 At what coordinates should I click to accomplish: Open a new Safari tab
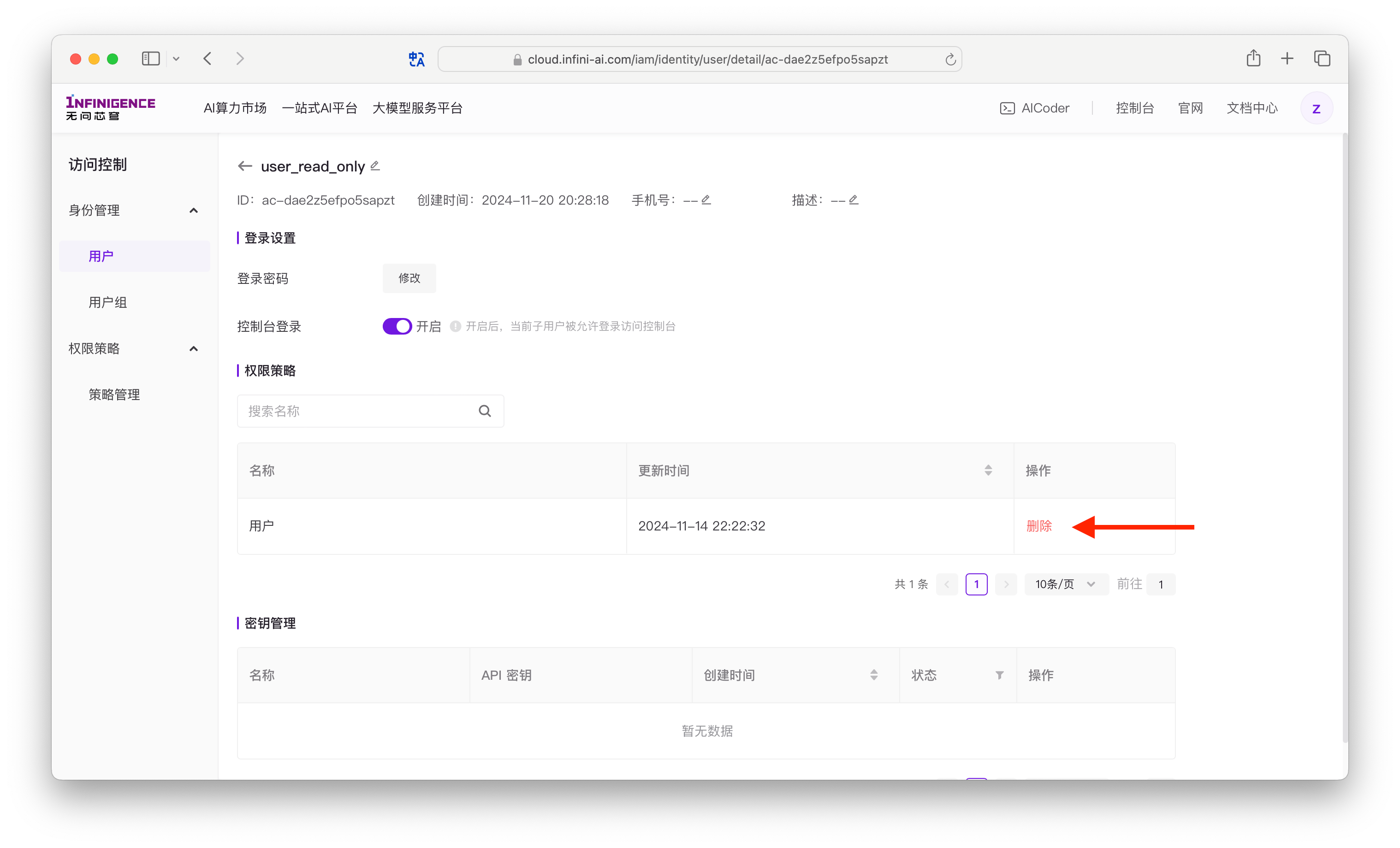[x=1287, y=58]
